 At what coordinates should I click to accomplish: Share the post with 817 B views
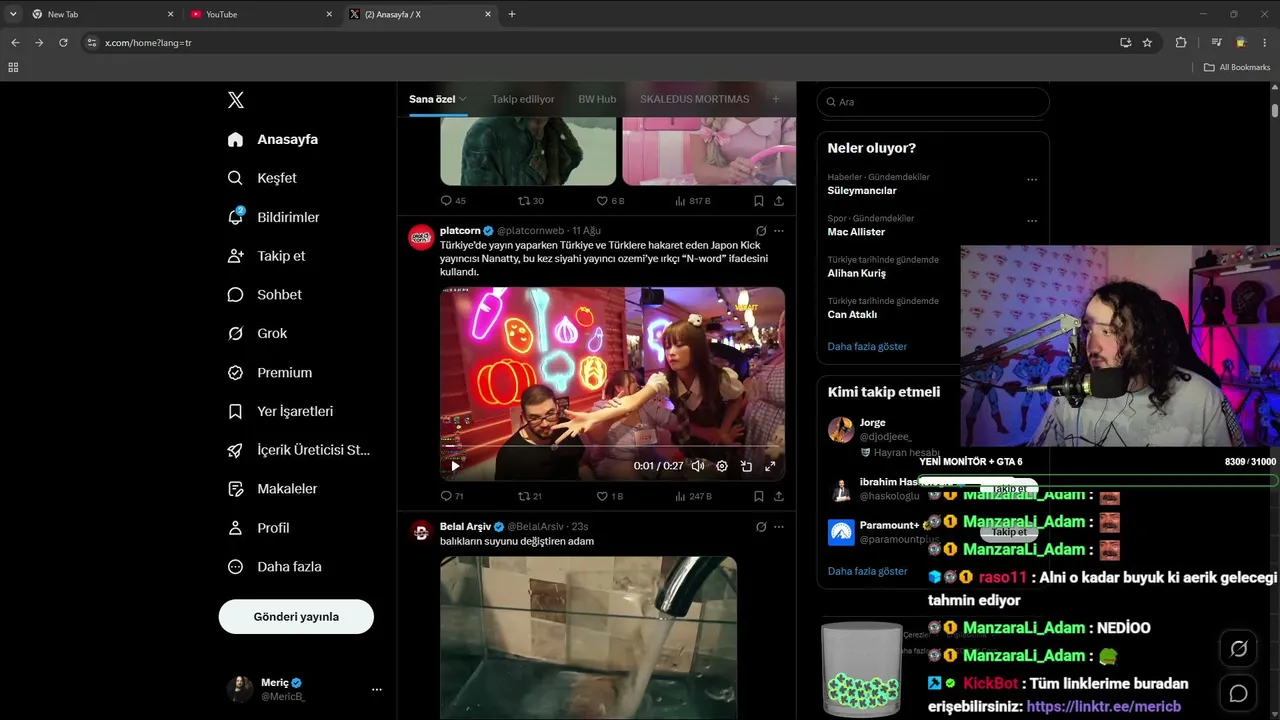pyautogui.click(x=778, y=201)
